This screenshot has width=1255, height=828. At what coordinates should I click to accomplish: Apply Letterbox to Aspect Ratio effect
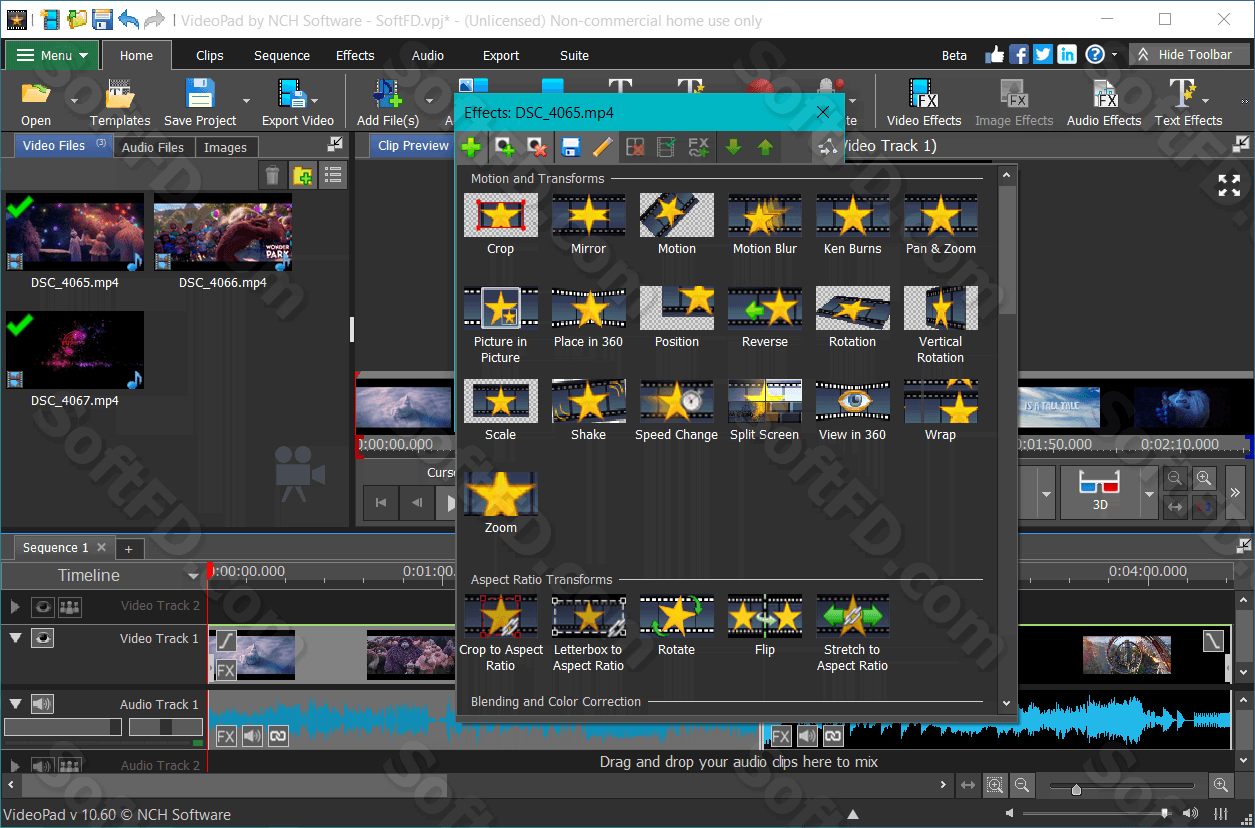tap(588, 633)
